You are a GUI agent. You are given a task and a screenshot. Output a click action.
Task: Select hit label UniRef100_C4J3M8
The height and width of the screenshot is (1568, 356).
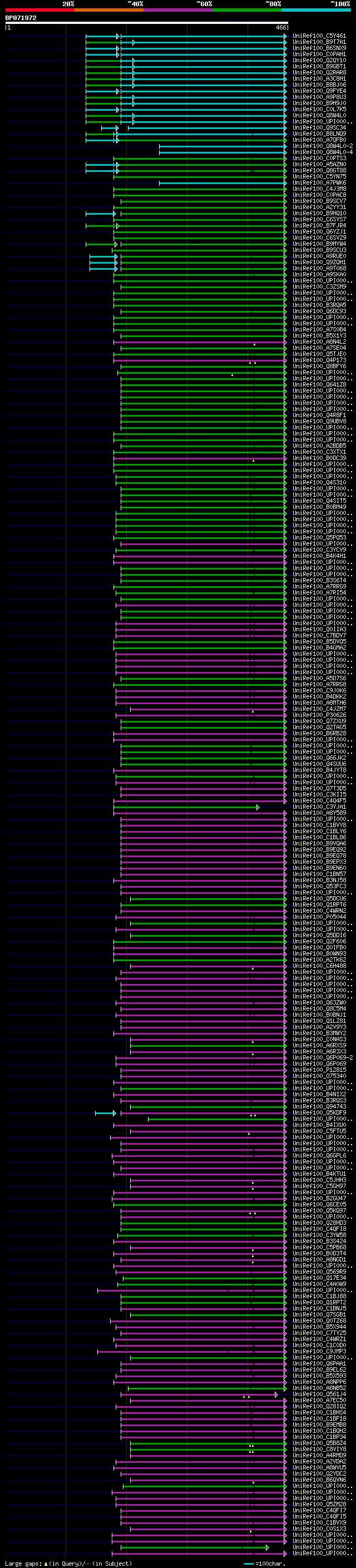(319, 189)
